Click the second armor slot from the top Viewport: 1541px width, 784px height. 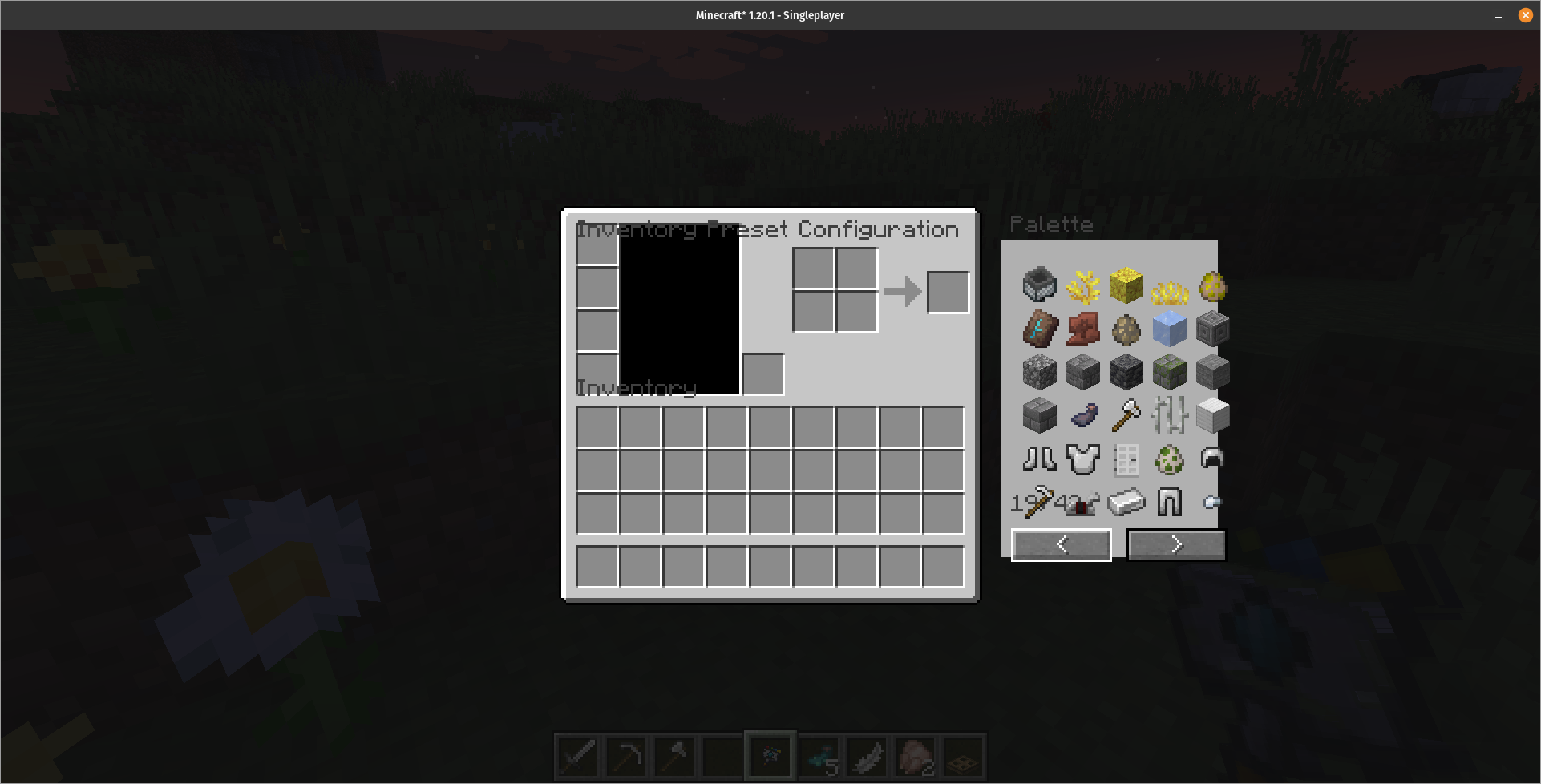click(597, 288)
